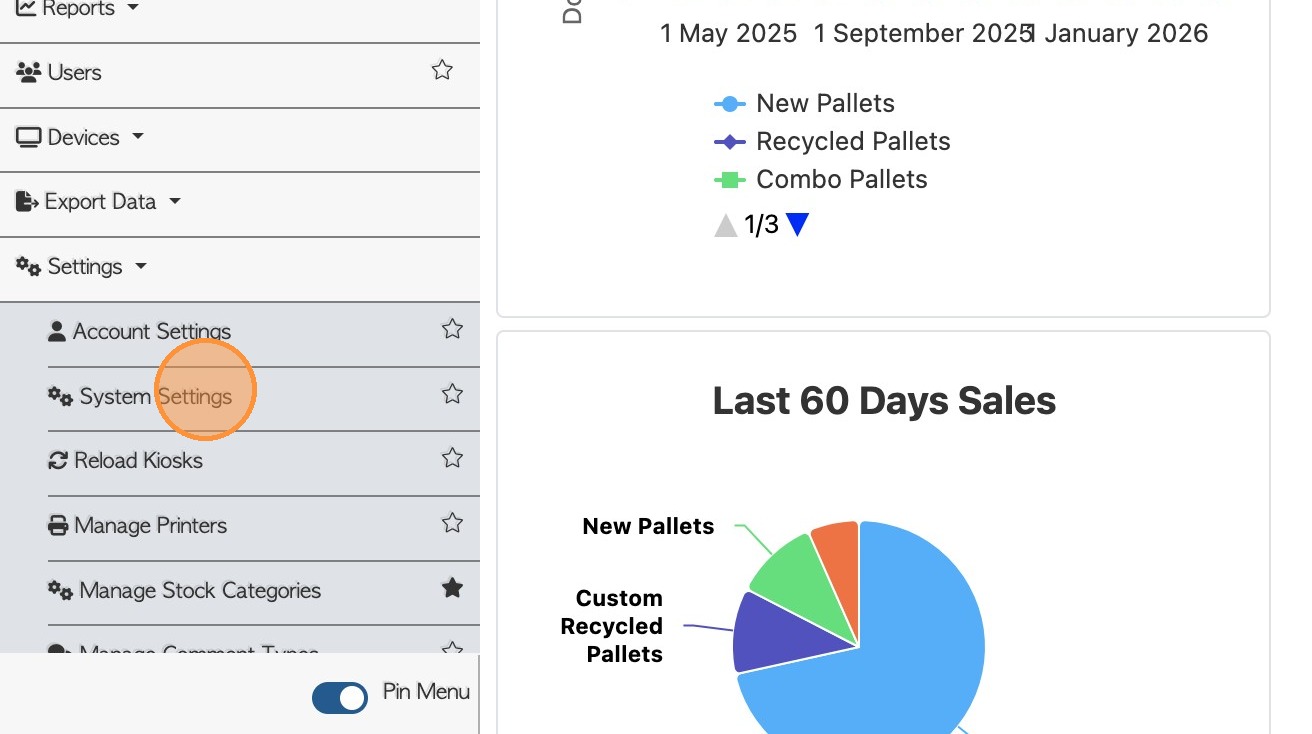Unstar Manage Stock Categories favorite
The width and height of the screenshot is (1312, 734).
click(452, 588)
